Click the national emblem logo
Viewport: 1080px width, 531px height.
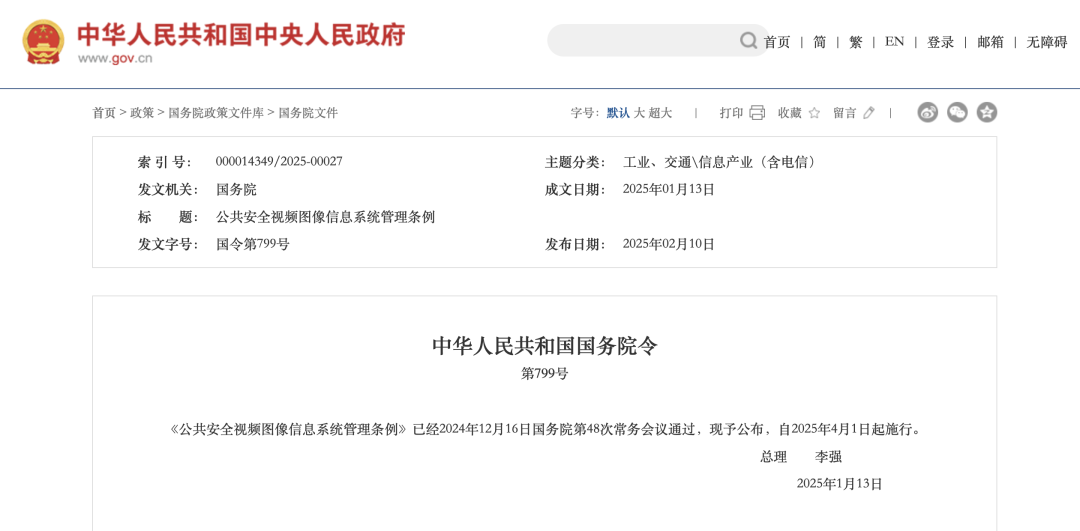point(43,42)
